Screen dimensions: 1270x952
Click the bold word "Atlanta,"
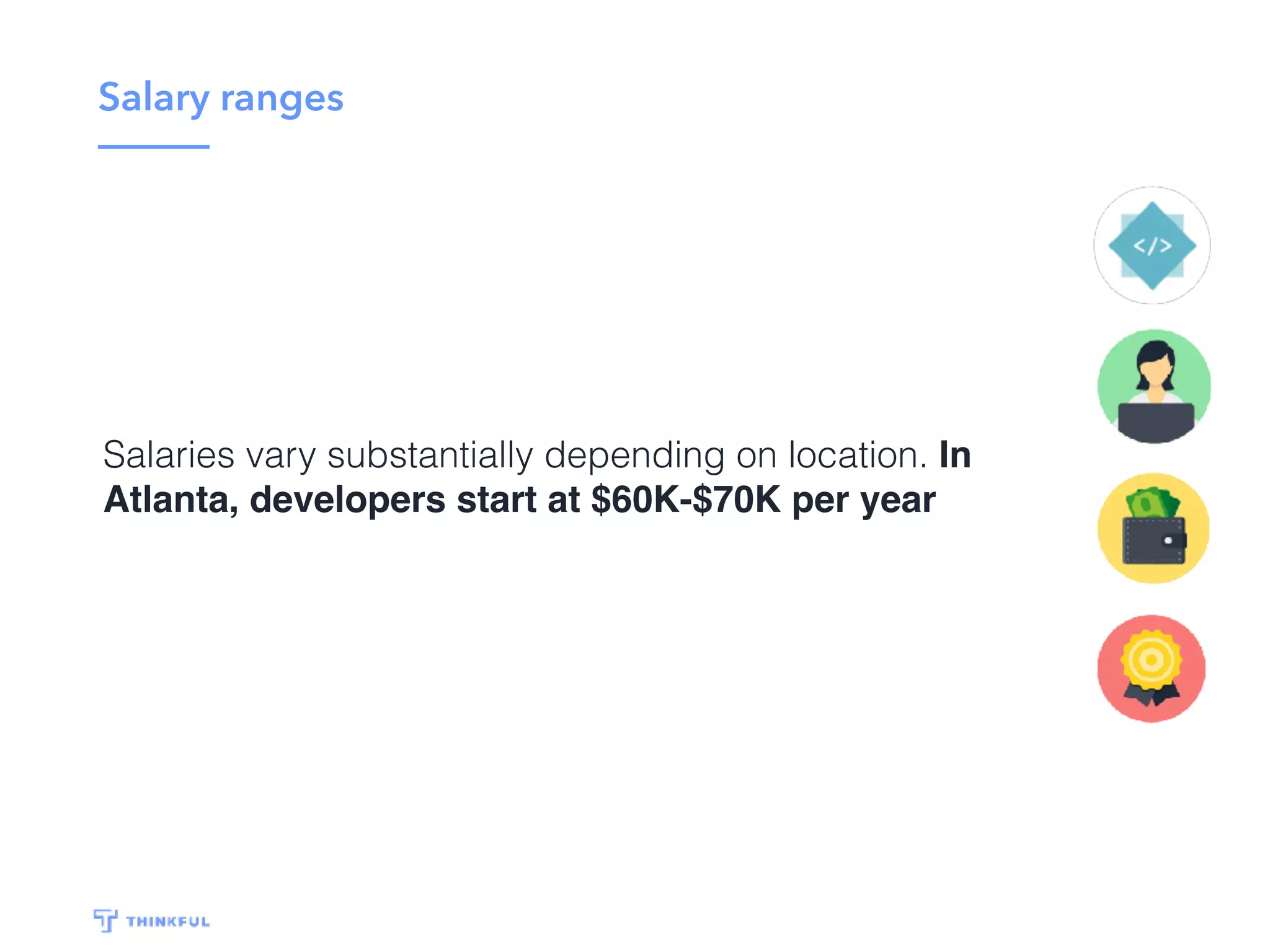point(171,501)
